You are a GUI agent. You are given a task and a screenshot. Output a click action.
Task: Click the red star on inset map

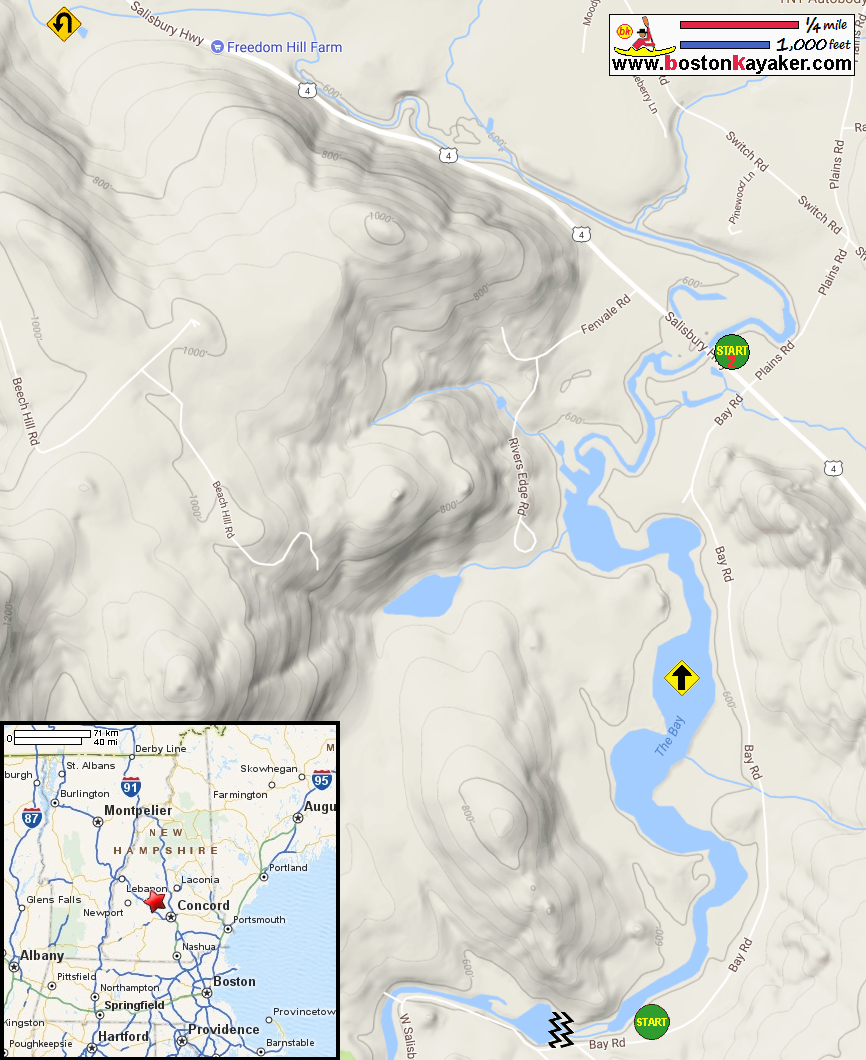click(155, 901)
